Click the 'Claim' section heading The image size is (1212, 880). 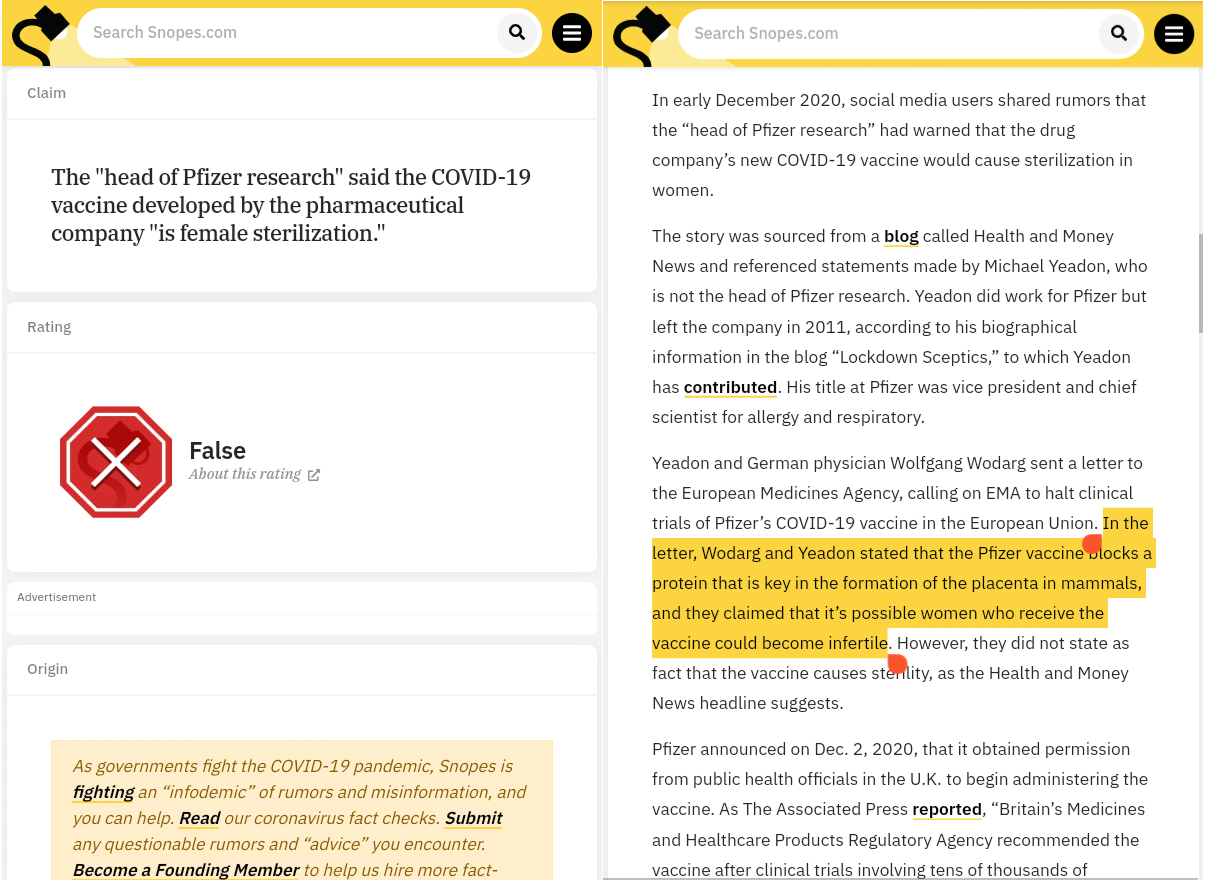(x=46, y=93)
